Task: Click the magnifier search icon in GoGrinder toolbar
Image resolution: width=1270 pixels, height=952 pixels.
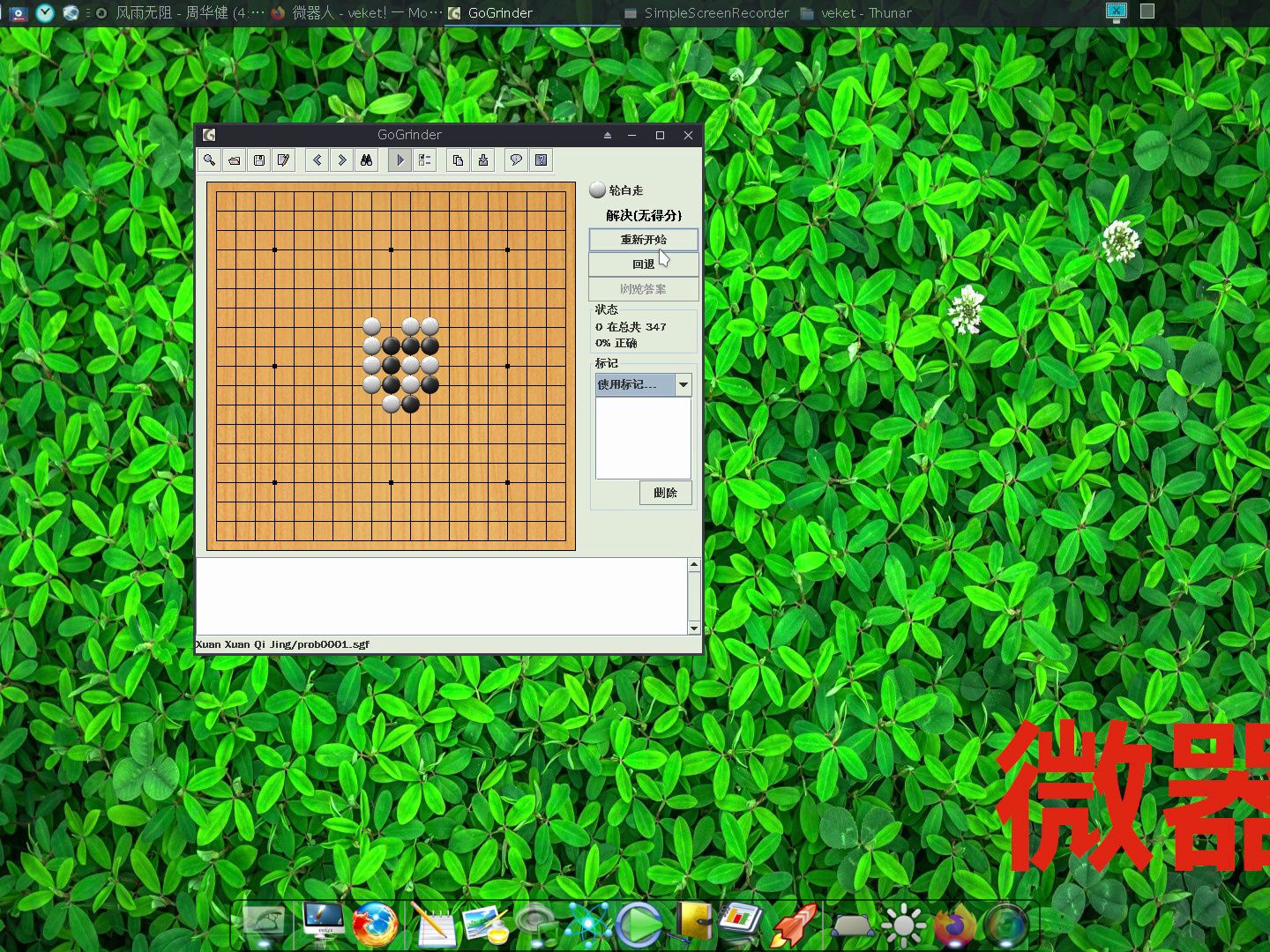Action: pyautogui.click(x=209, y=160)
